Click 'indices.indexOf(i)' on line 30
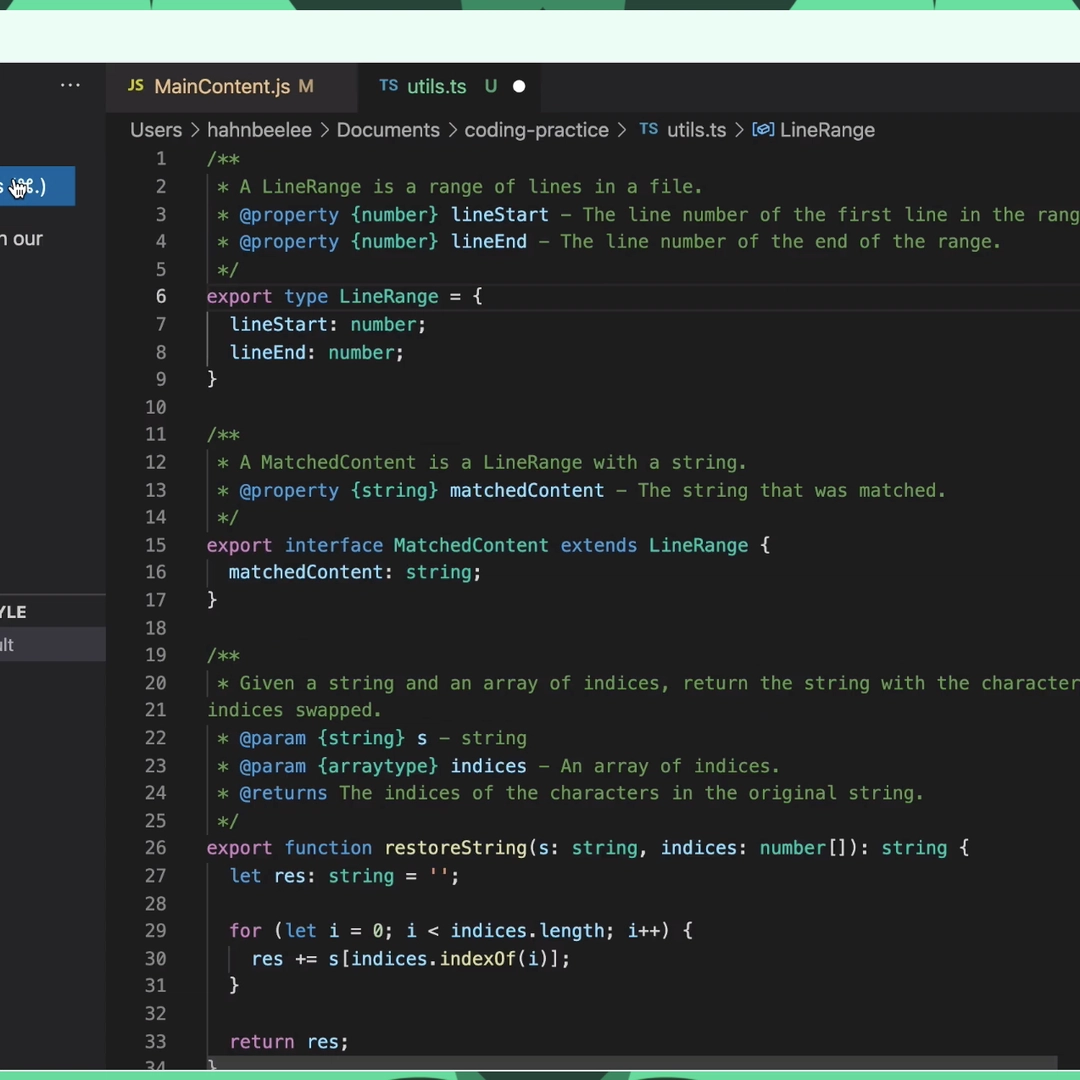1080x1080 pixels. [450, 959]
